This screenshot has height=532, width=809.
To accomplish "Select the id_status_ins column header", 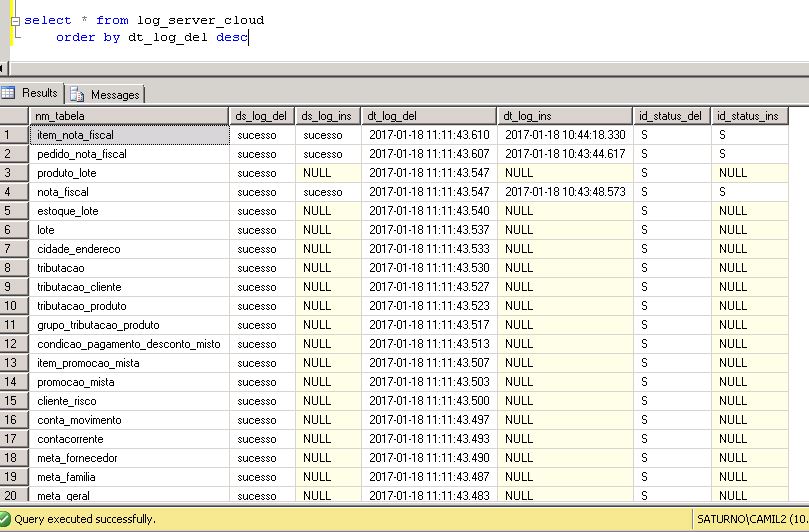I will pyautogui.click(x=750, y=116).
